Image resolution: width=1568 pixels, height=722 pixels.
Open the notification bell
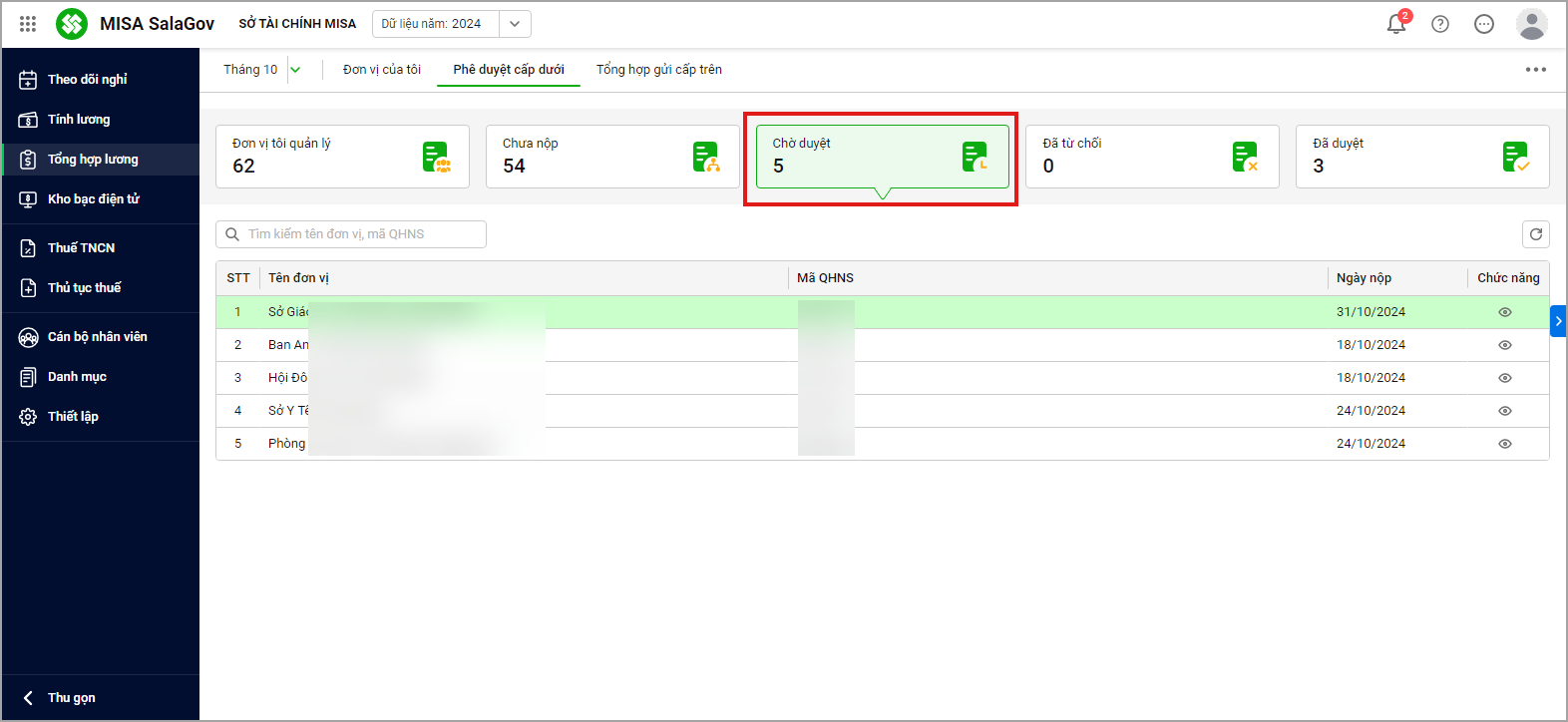click(x=1396, y=24)
